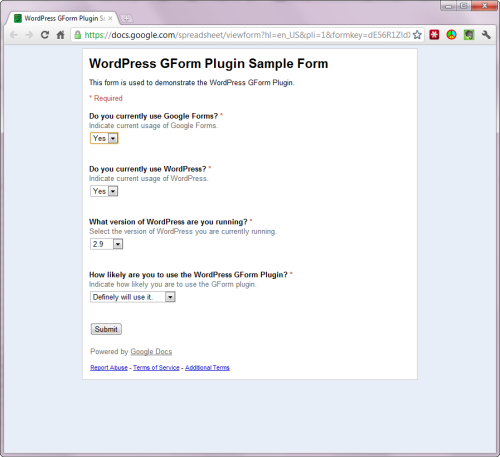Click the colorful peace sign extension icon
This screenshot has width=500, height=457.
point(452,35)
